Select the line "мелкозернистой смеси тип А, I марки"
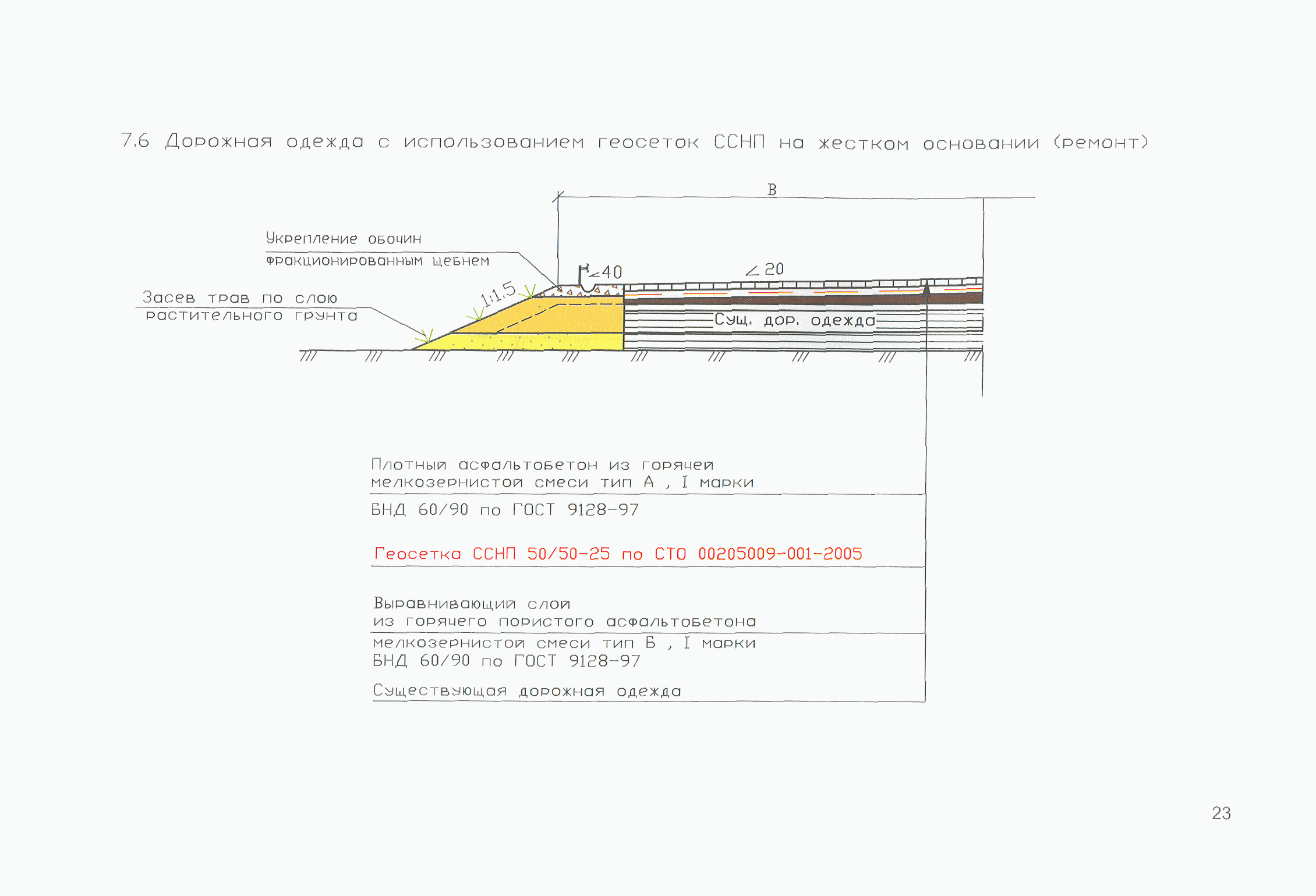The width and height of the screenshot is (1316, 896). point(563,483)
